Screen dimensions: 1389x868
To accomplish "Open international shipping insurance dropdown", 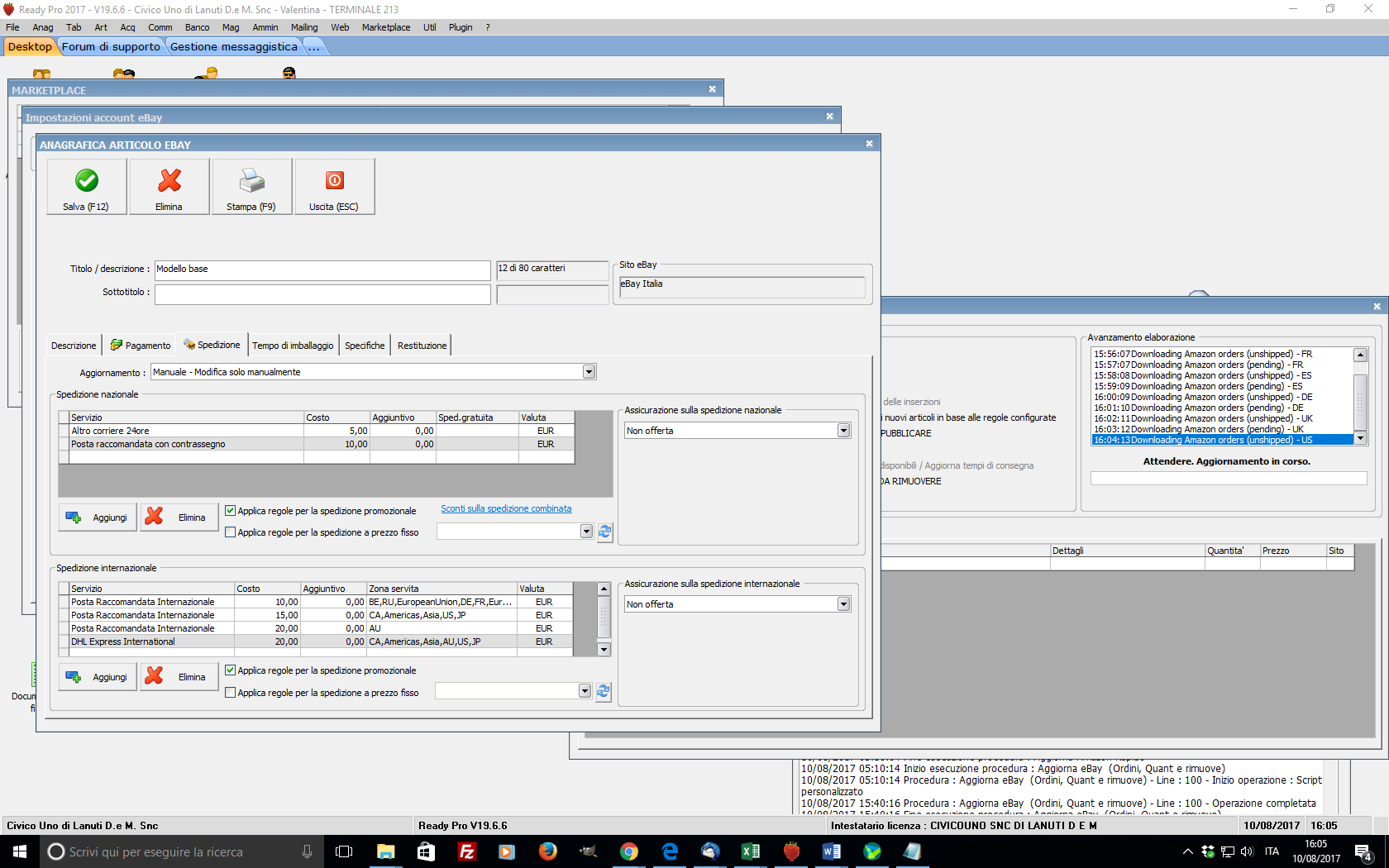I will [x=843, y=604].
